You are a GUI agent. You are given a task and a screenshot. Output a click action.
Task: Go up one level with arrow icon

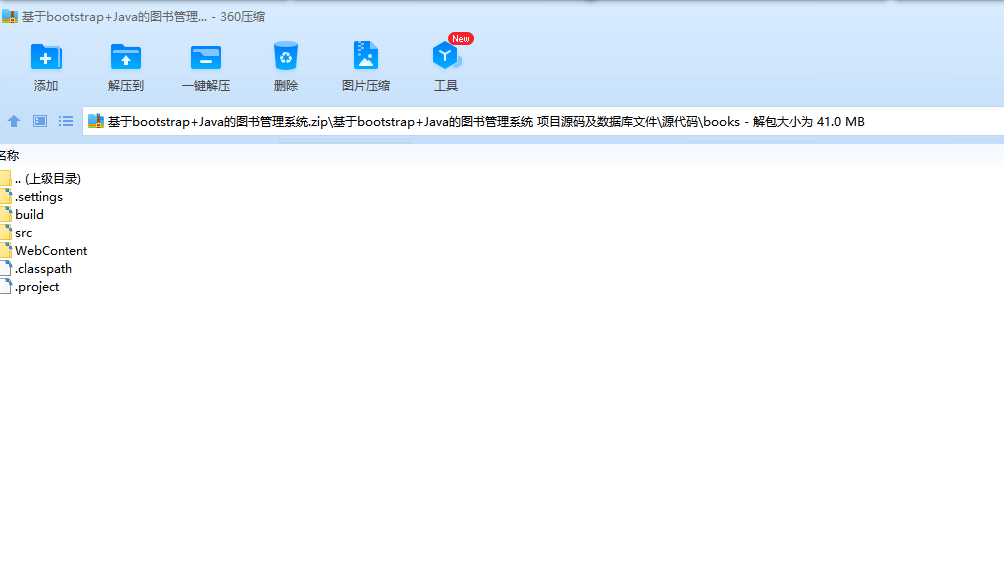[13, 121]
